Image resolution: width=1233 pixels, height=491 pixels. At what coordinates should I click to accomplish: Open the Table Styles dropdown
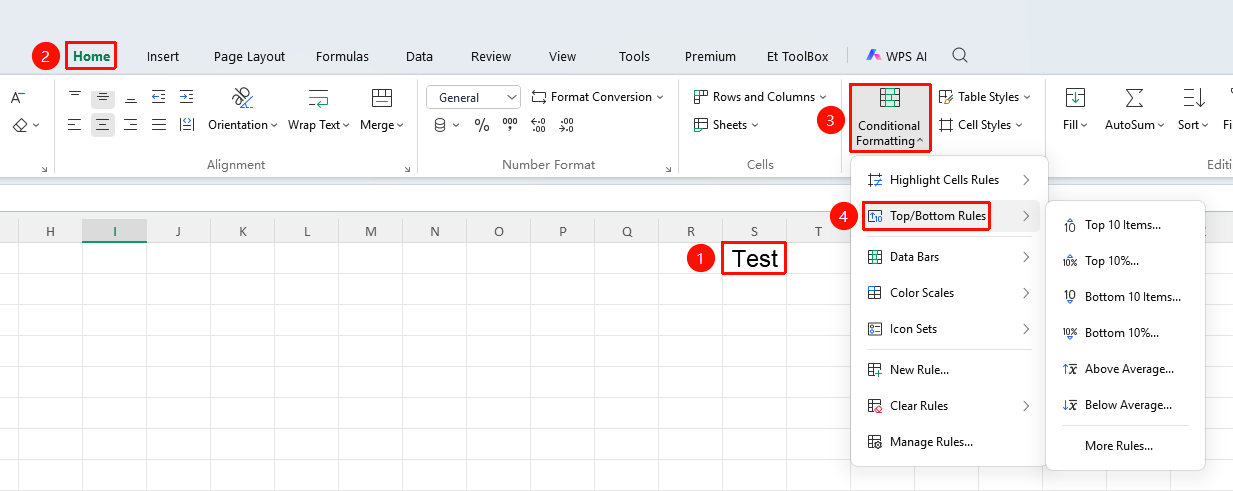click(985, 97)
